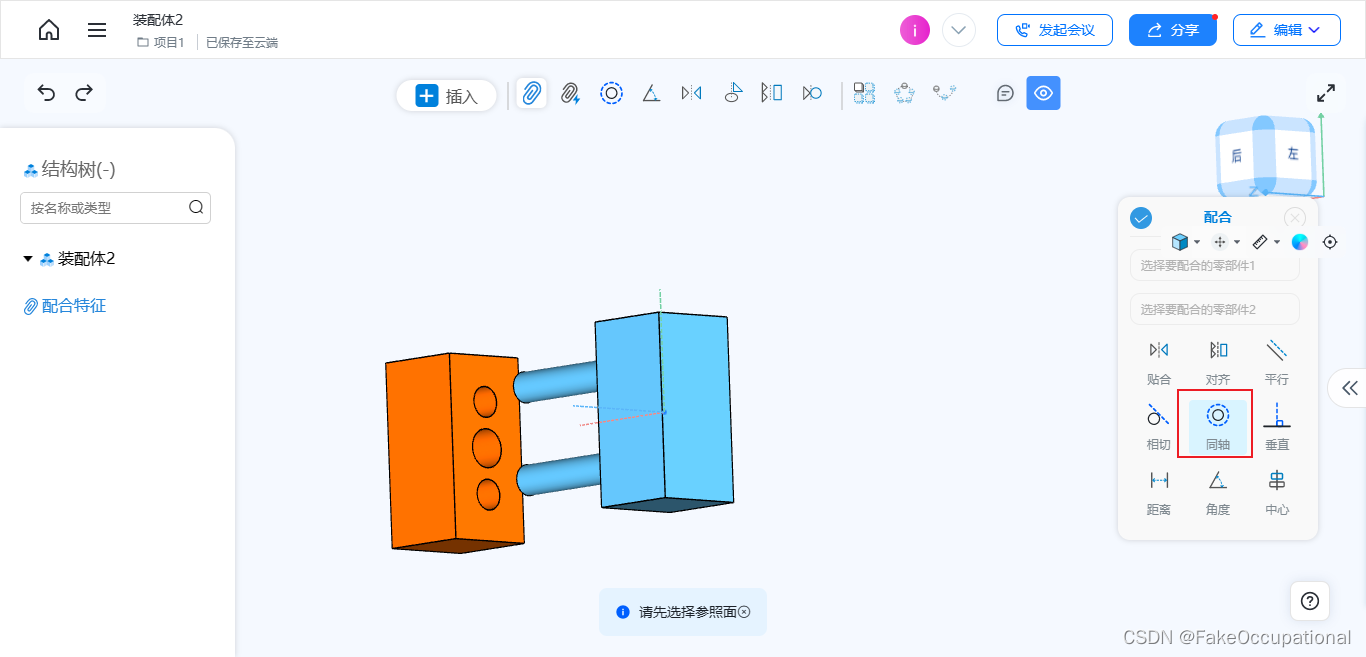The width and height of the screenshot is (1366, 657).
Task: Click the search magnifier in tree panel
Action: 196,208
